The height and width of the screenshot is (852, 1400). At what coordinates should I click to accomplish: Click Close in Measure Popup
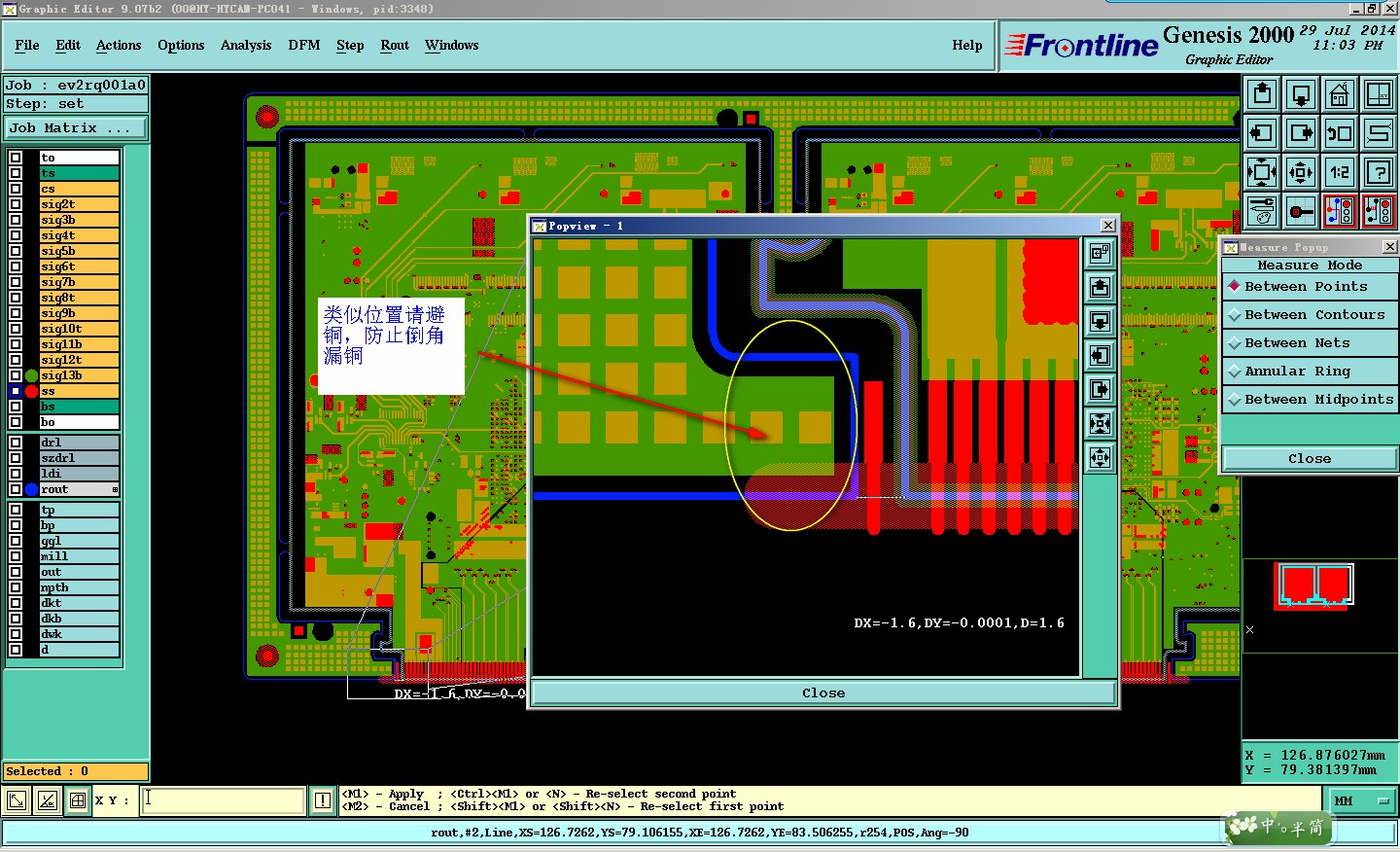coord(1310,459)
